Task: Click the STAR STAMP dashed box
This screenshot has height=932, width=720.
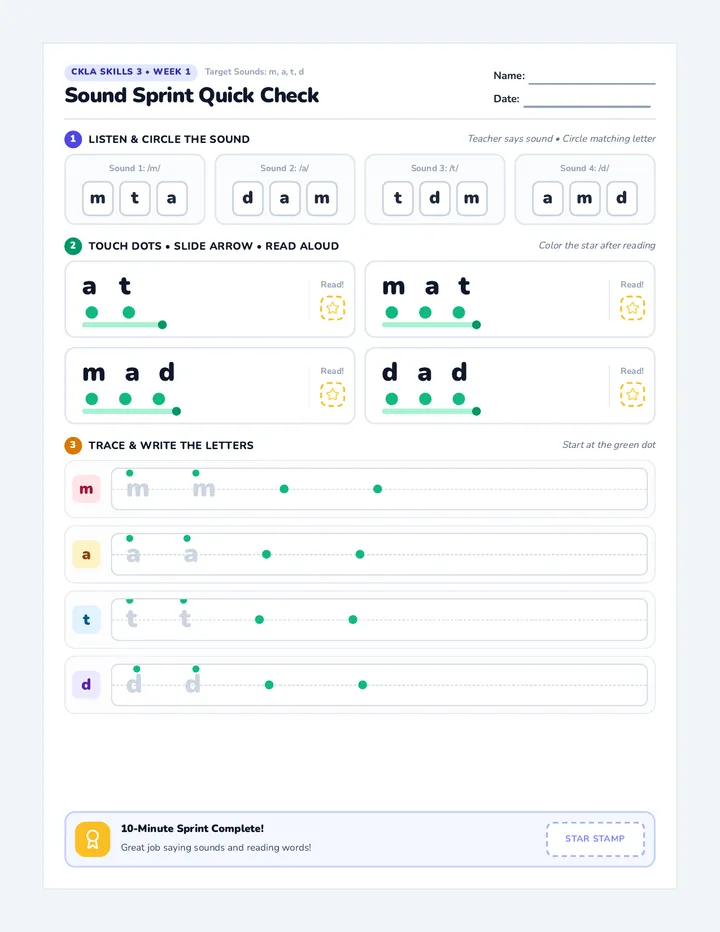Action: 595,839
